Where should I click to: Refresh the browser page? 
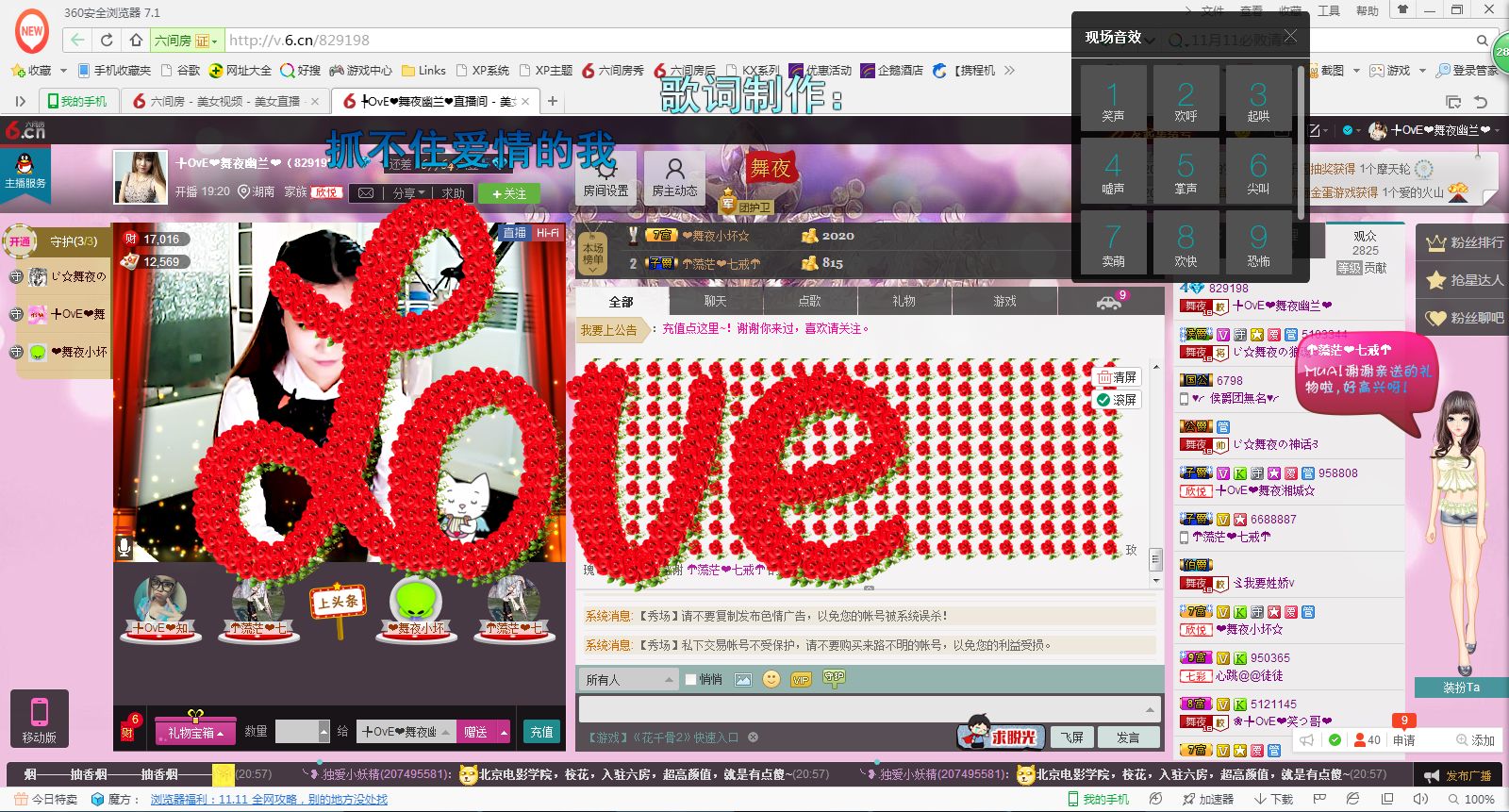click(107, 40)
